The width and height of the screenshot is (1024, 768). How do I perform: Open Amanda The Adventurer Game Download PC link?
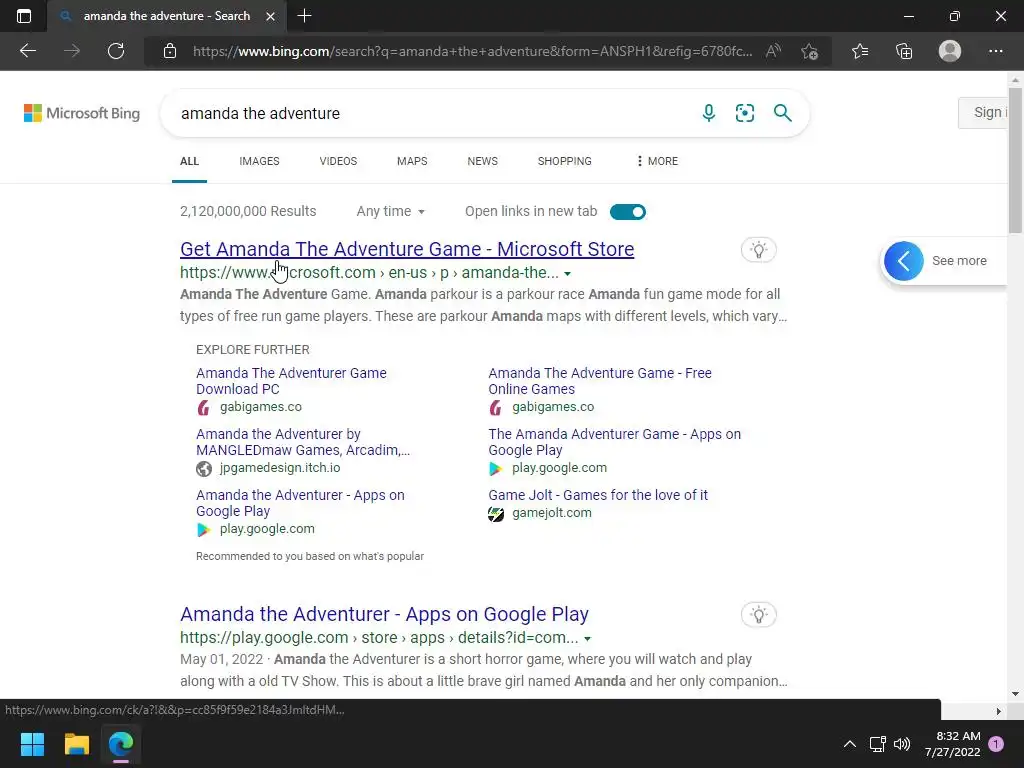coord(291,381)
